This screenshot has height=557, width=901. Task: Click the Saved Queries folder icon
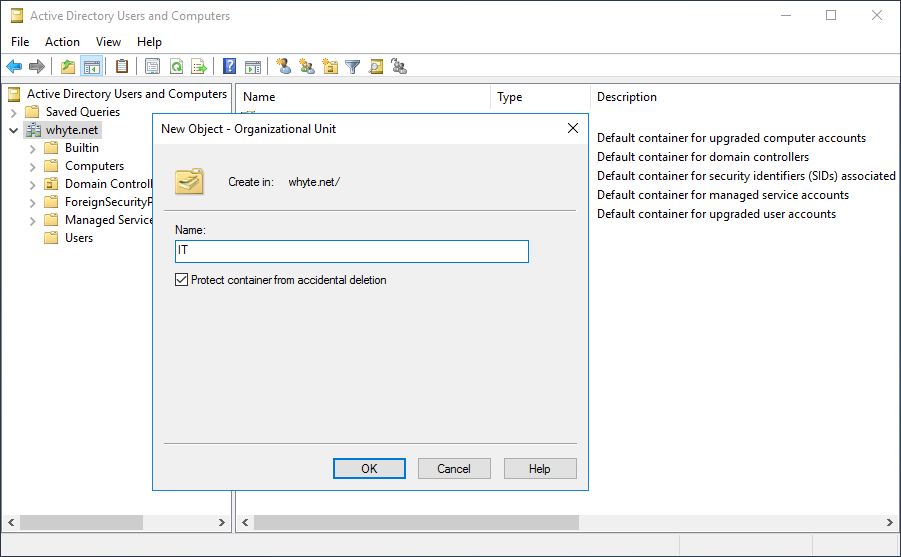pyautogui.click(x=32, y=112)
